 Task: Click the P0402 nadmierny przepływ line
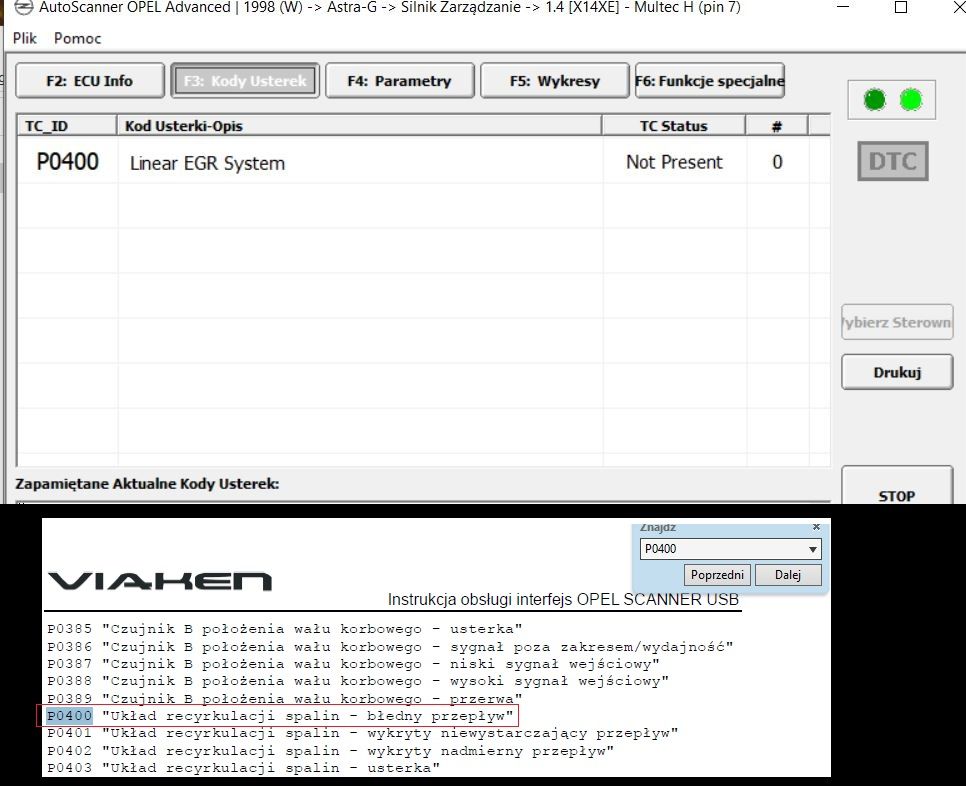click(x=330, y=751)
